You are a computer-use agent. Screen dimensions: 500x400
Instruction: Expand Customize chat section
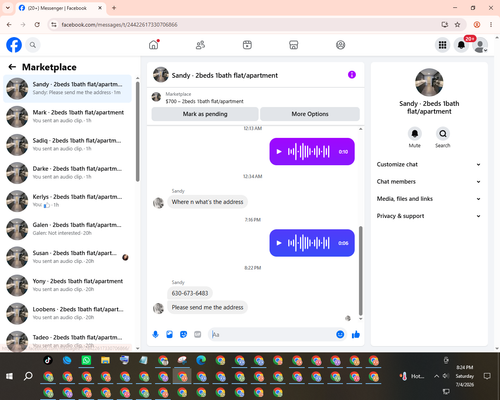coord(429,164)
